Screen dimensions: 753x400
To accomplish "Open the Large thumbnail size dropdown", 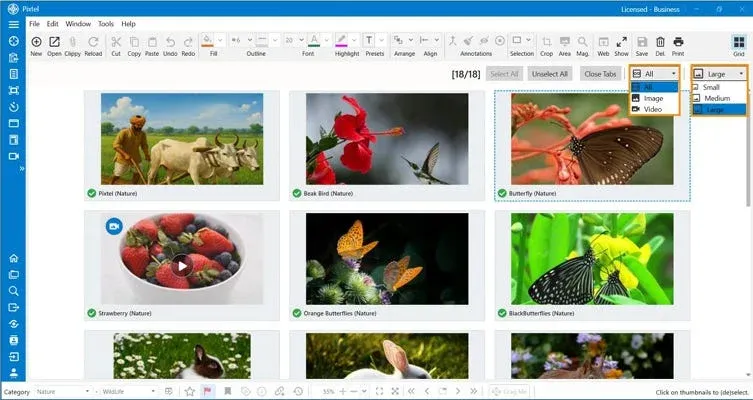I will point(719,73).
